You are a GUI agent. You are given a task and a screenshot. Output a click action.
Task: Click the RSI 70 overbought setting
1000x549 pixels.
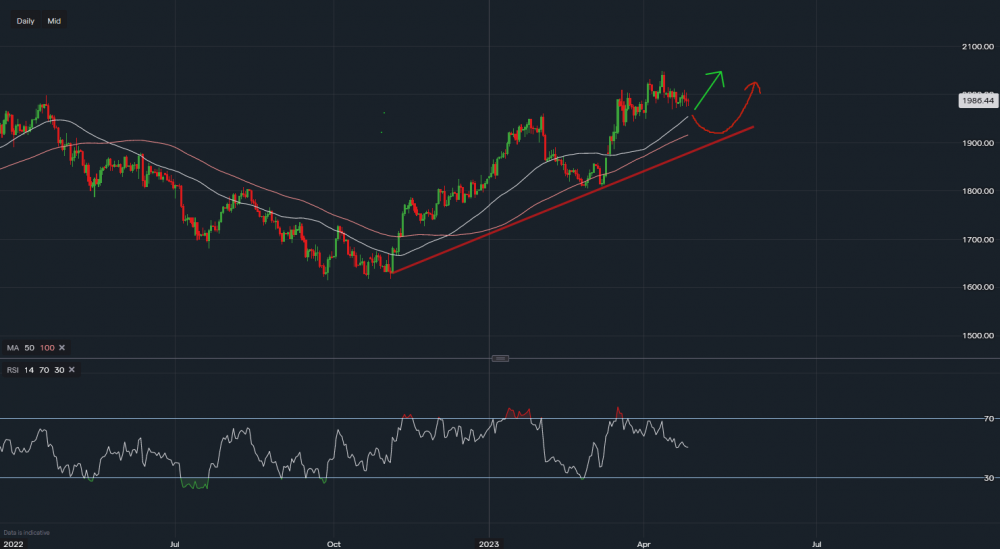pos(45,370)
